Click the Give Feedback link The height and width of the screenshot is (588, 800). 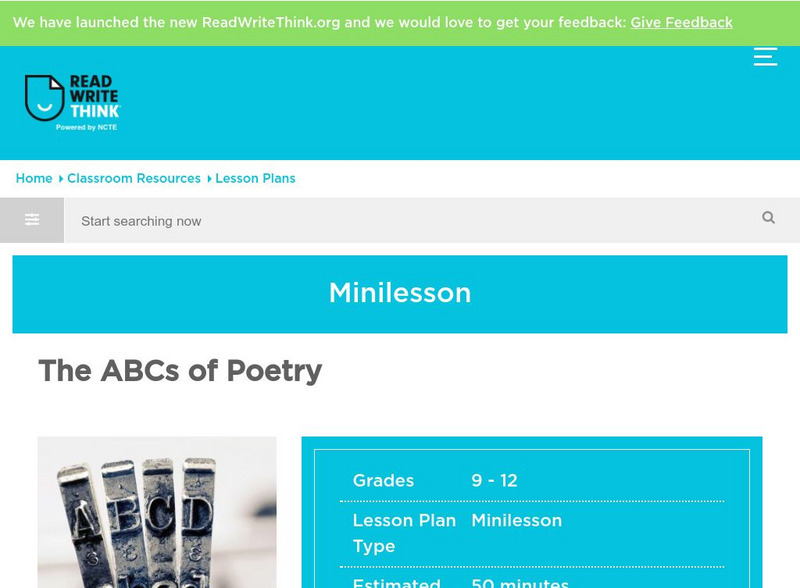point(681,22)
